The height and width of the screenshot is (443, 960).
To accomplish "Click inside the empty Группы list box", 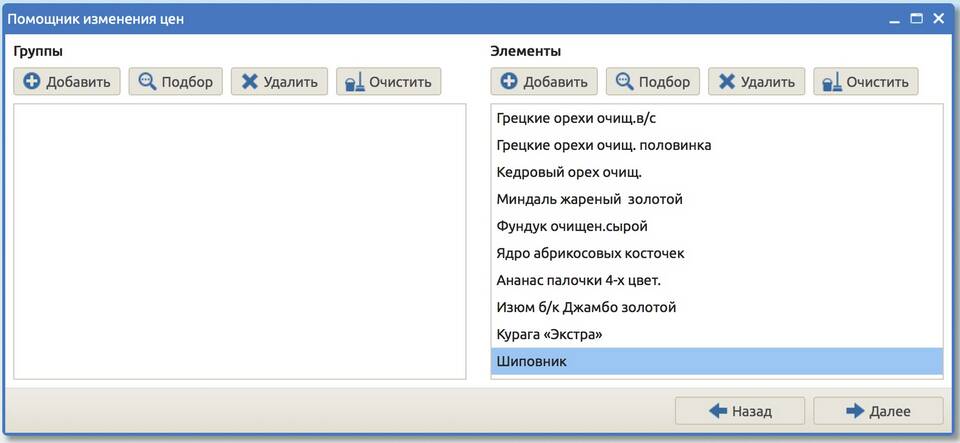I will coord(239,241).
